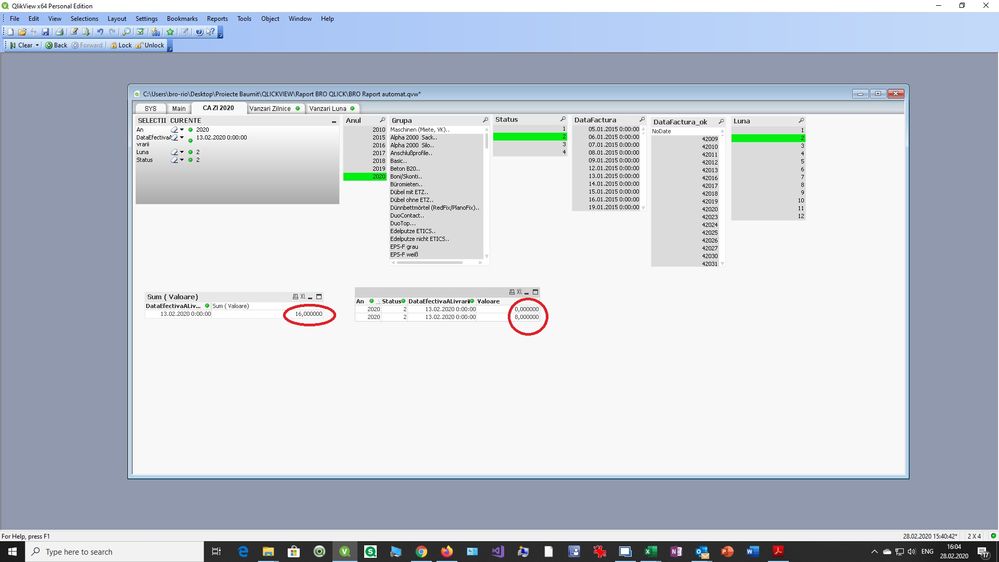
Task: Click the What's This help icon
Action: click(211, 31)
